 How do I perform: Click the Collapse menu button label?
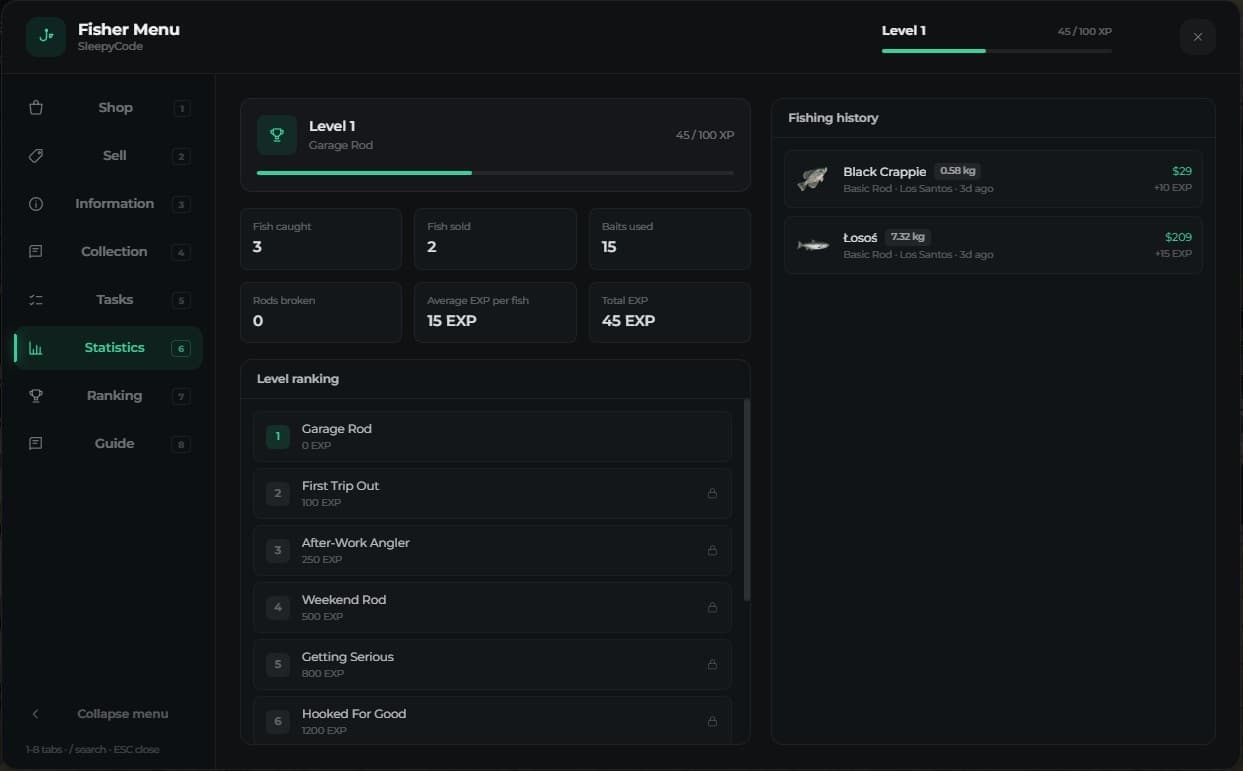click(123, 714)
